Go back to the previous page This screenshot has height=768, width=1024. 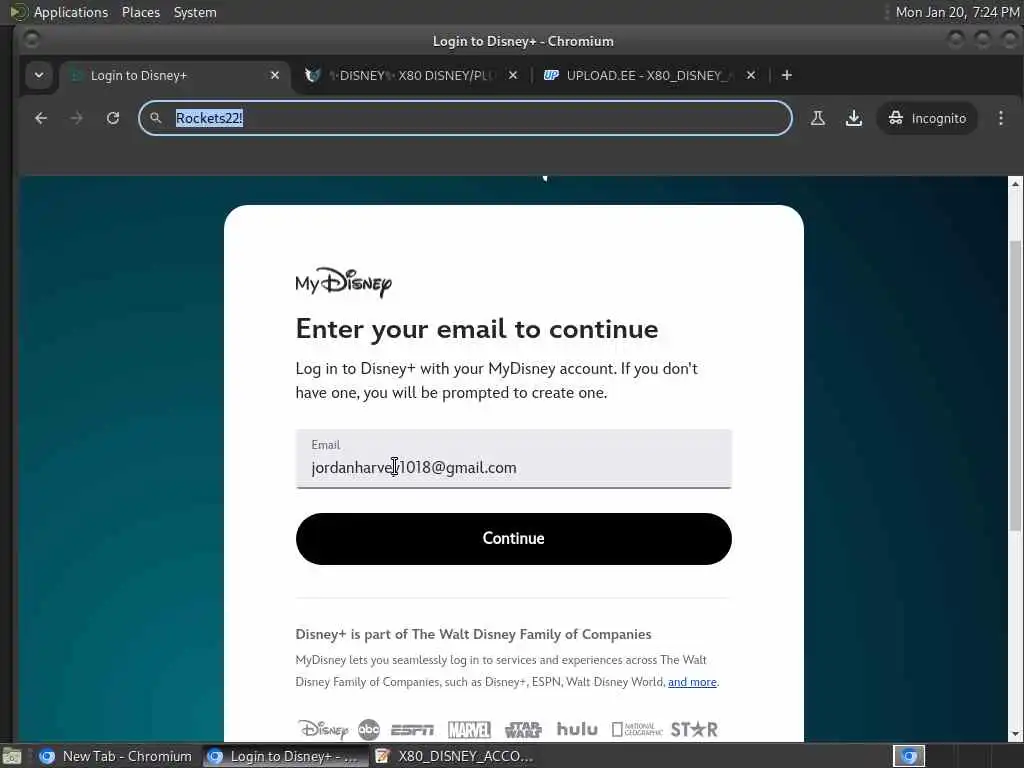(x=40, y=118)
